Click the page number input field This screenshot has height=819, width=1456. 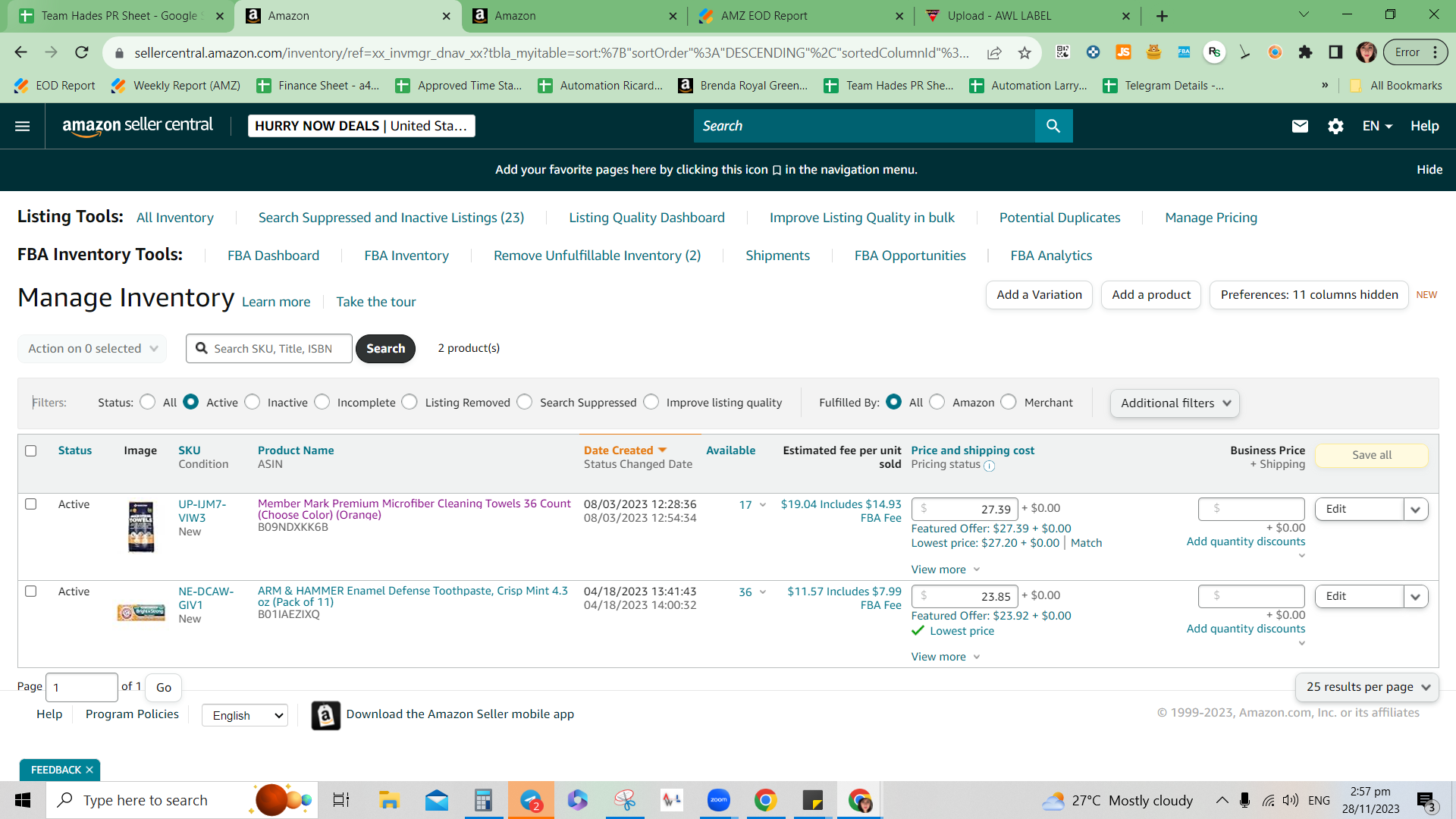coord(82,688)
